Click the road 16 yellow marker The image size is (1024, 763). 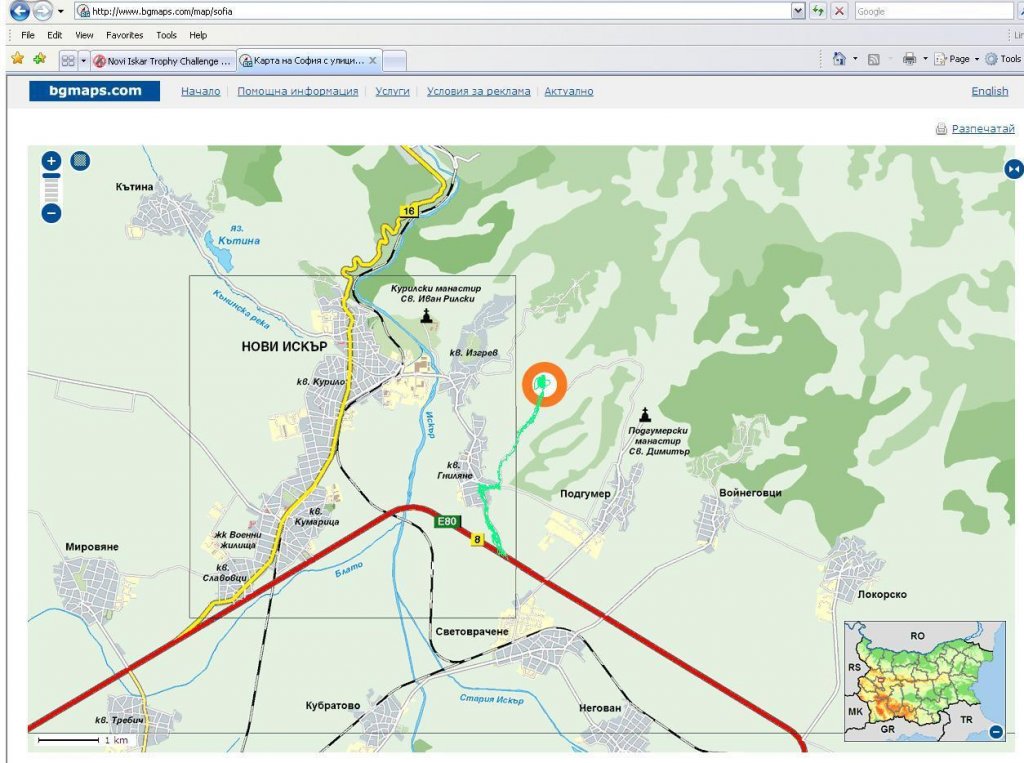coord(409,210)
